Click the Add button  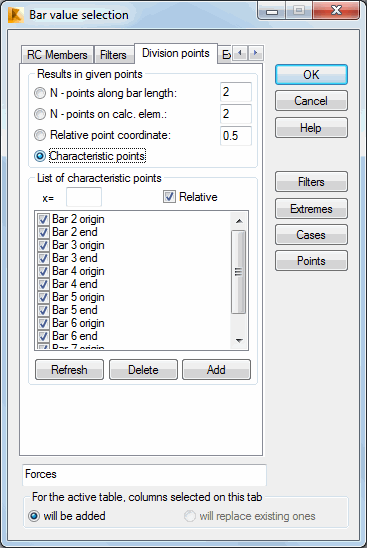[216, 370]
